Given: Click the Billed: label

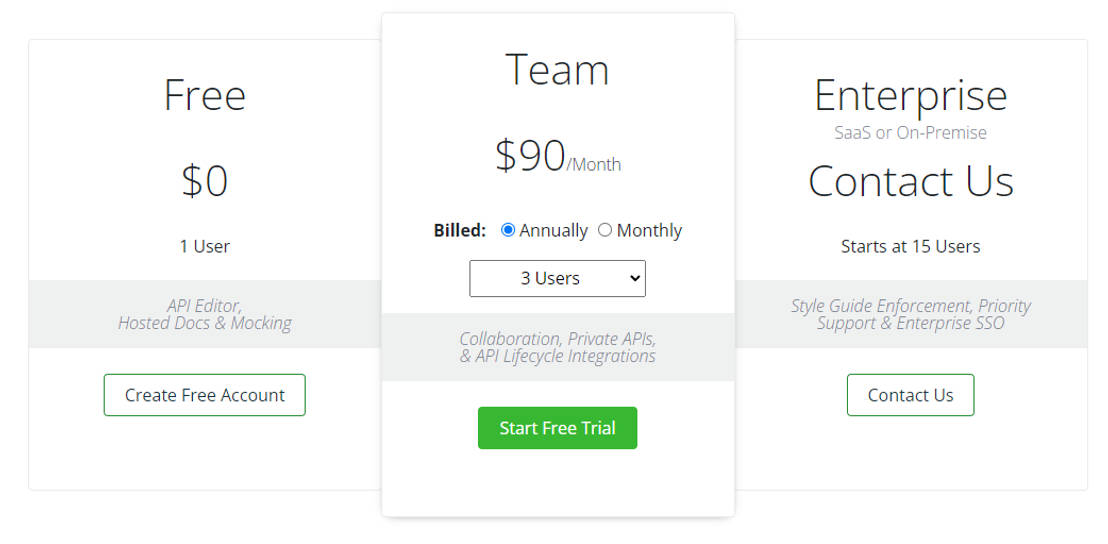Looking at the screenshot, I should pyautogui.click(x=460, y=230).
